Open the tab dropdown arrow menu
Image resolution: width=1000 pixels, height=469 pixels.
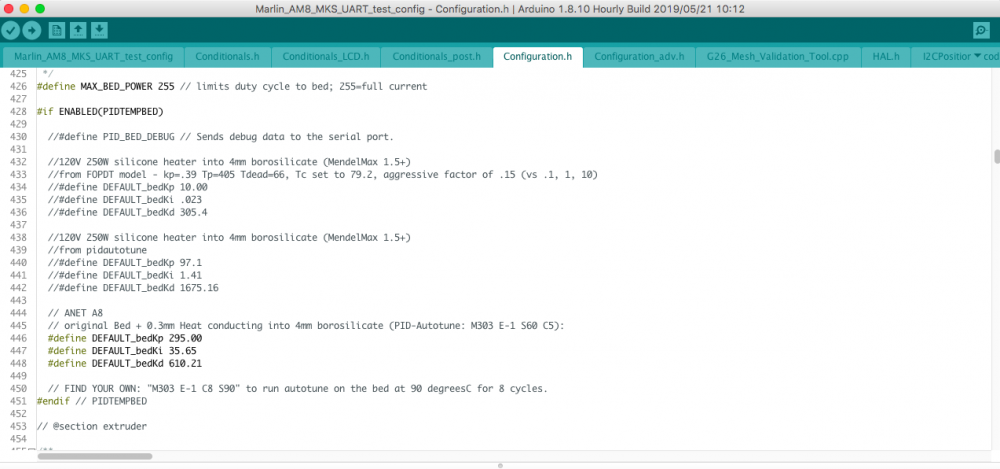(977, 56)
